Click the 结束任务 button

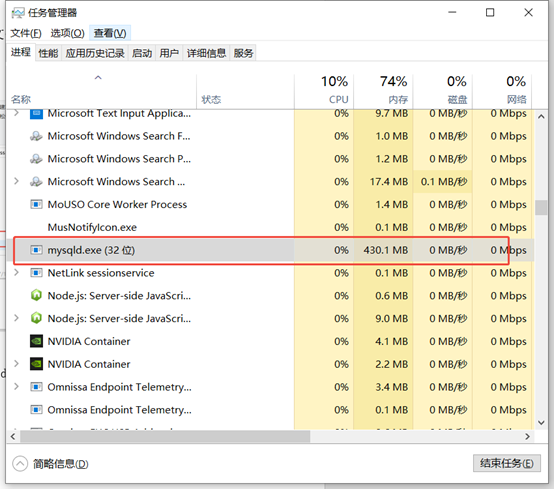[x=507, y=463]
